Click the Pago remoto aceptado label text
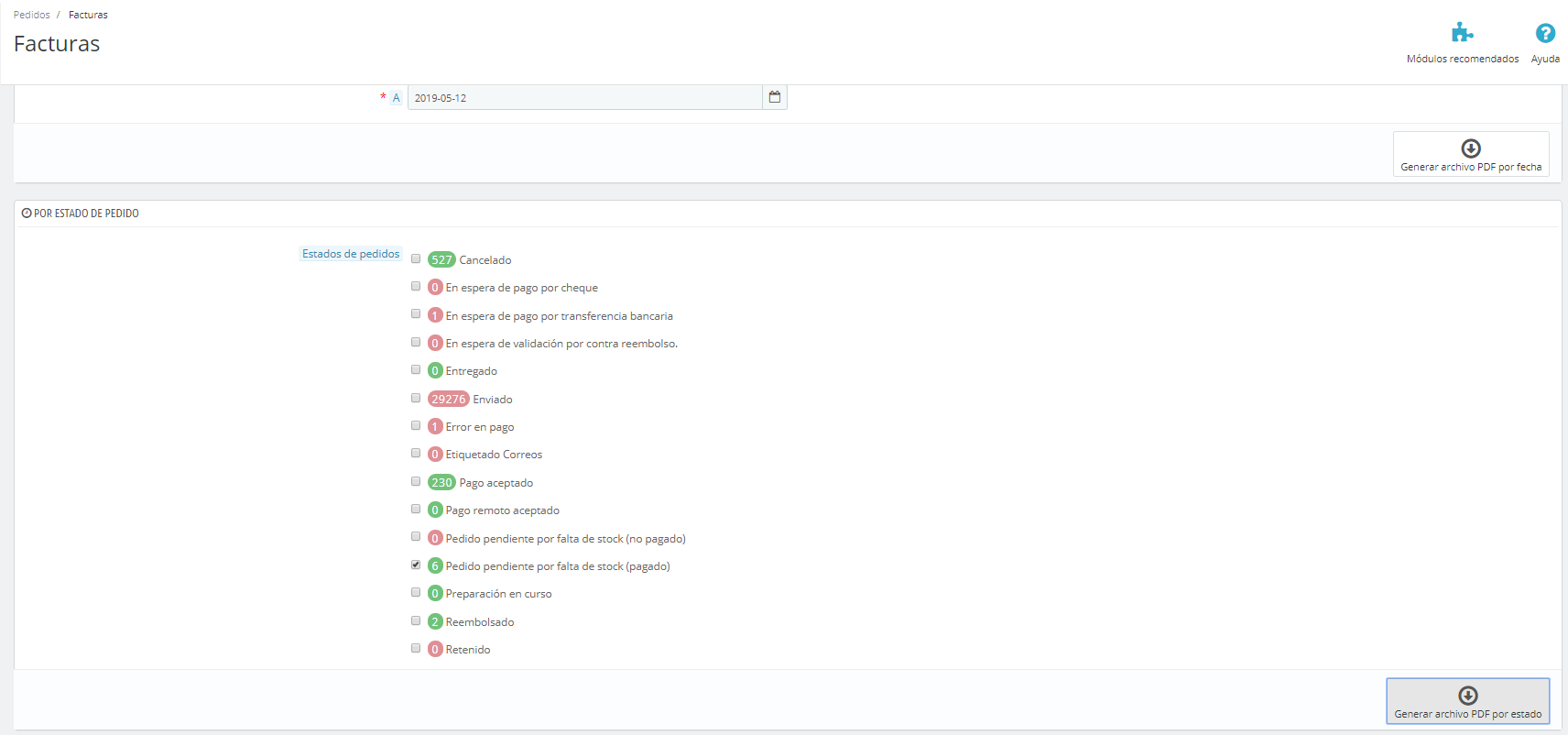The image size is (1568, 735). pos(503,510)
